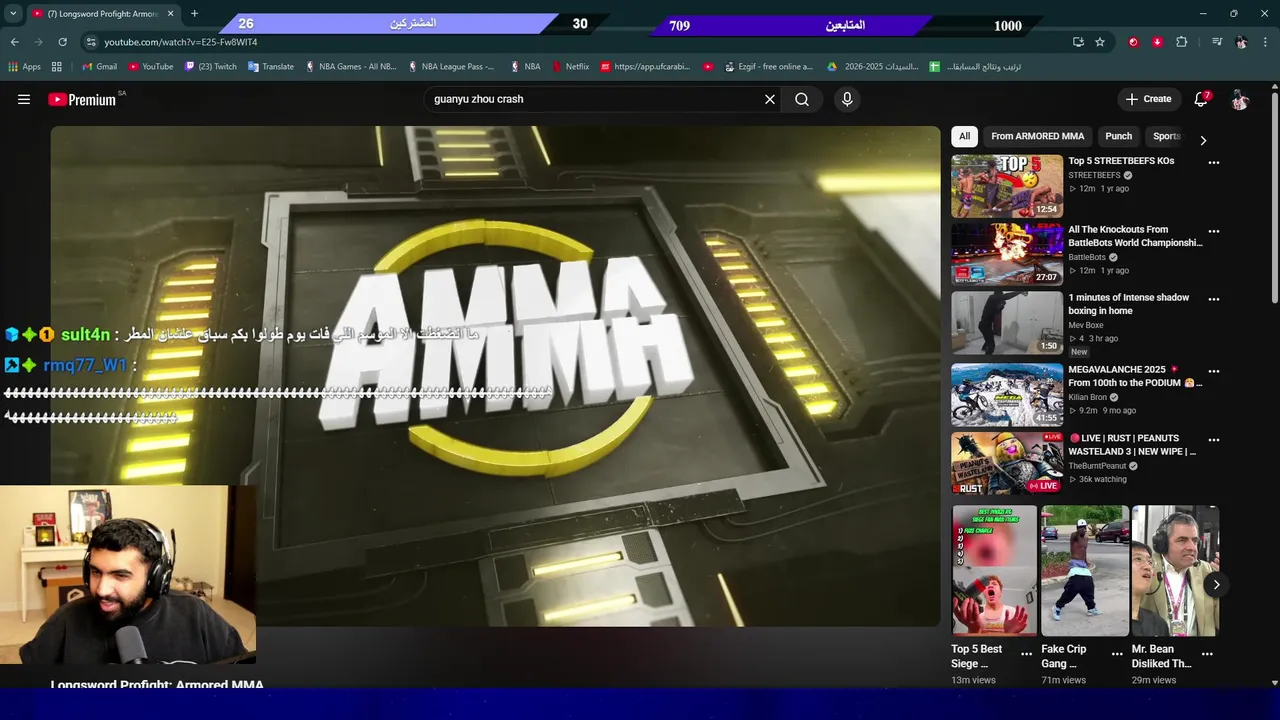Open options for Fake Crip Gang short
1280x720 pixels.
click(1117, 654)
